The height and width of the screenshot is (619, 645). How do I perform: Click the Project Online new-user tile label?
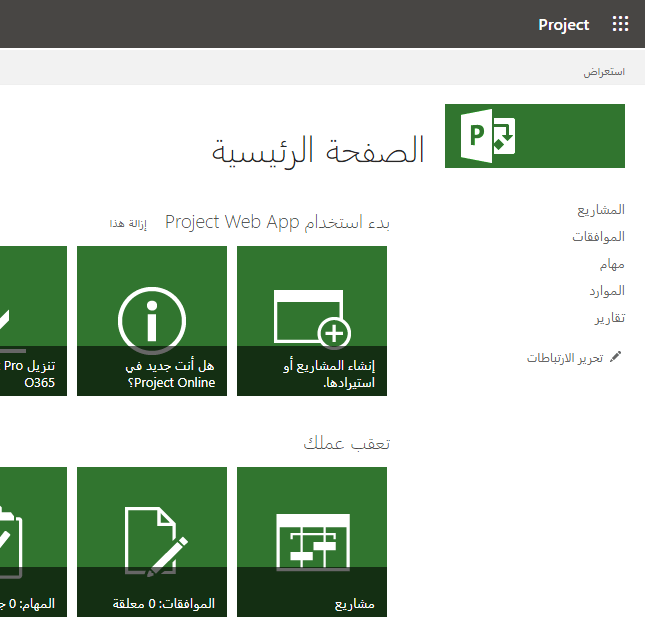[170, 374]
